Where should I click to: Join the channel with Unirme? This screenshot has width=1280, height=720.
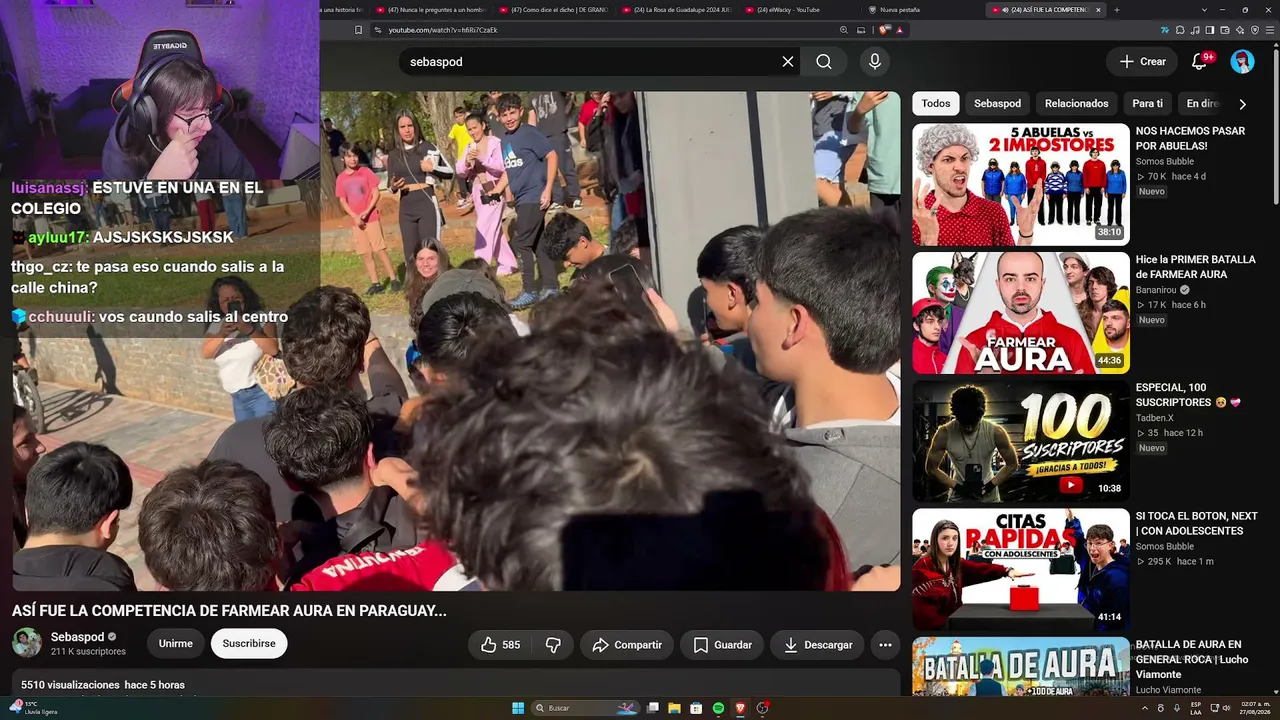coord(176,644)
